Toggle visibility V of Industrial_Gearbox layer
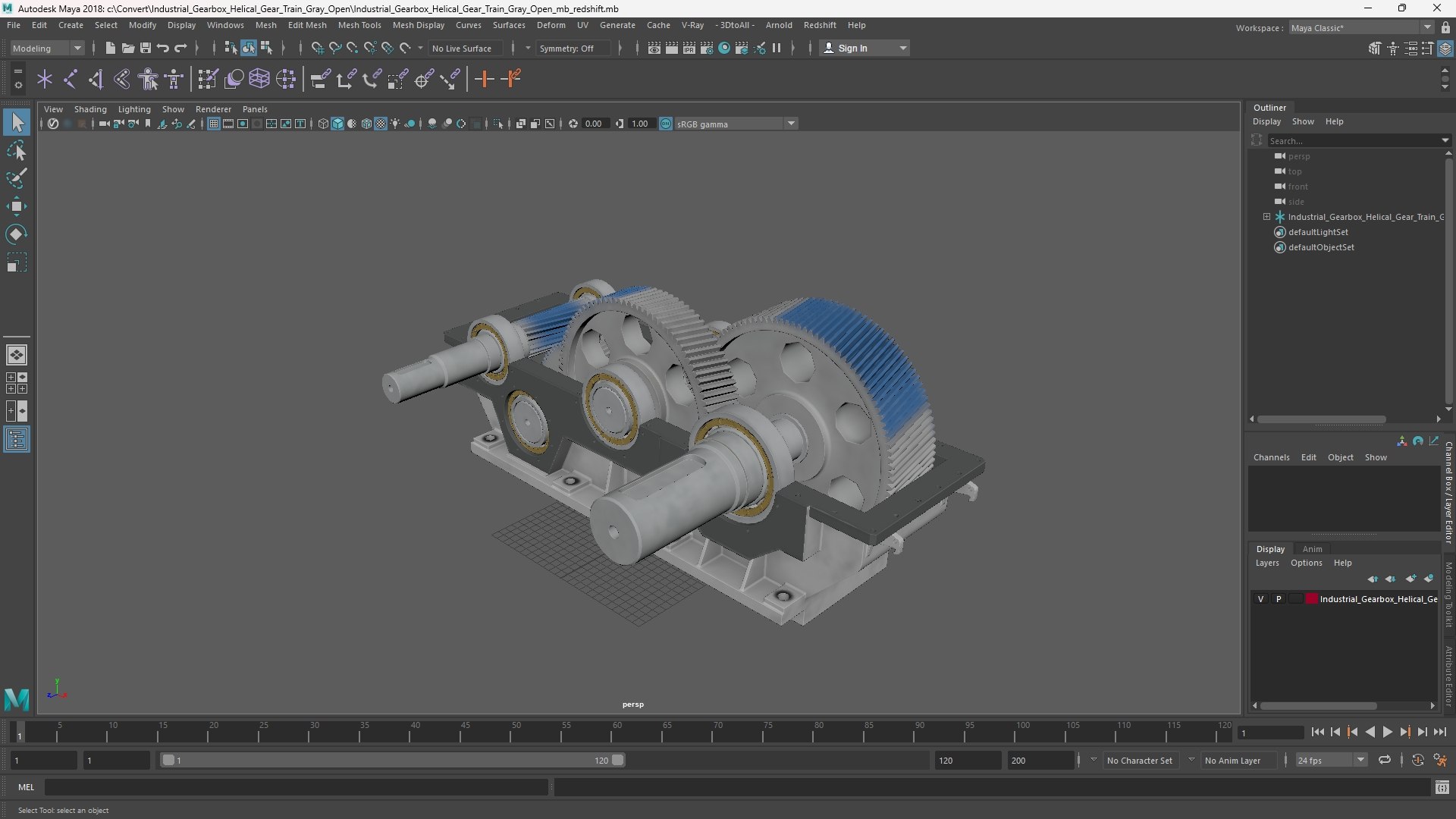This screenshot has height=819, width=1456. point(1261,599)
